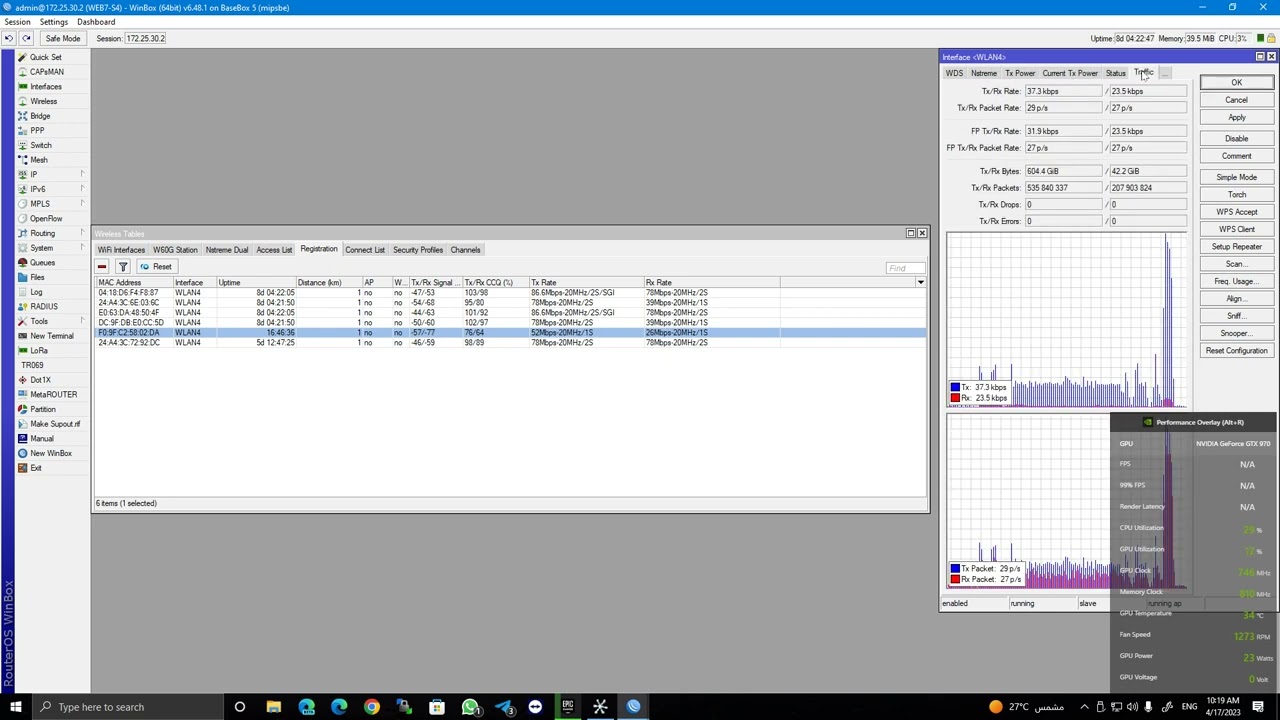
Task: Open Quick Set in sidebar
Action: (45, 57)
